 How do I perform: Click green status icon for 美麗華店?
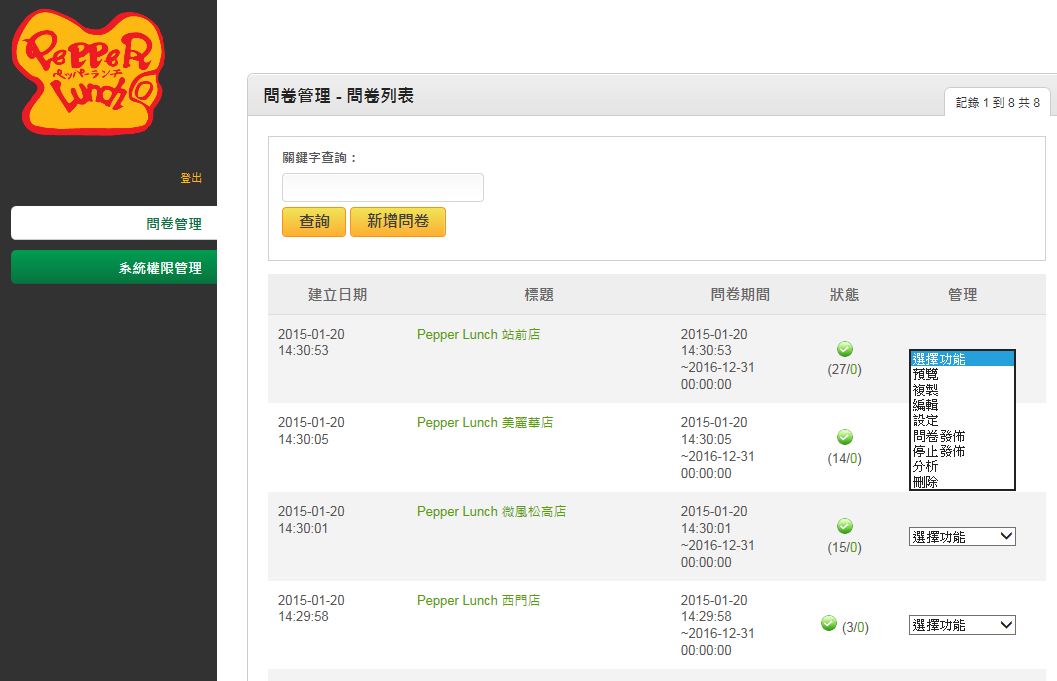pyautogui.click(x=845, y=437)
